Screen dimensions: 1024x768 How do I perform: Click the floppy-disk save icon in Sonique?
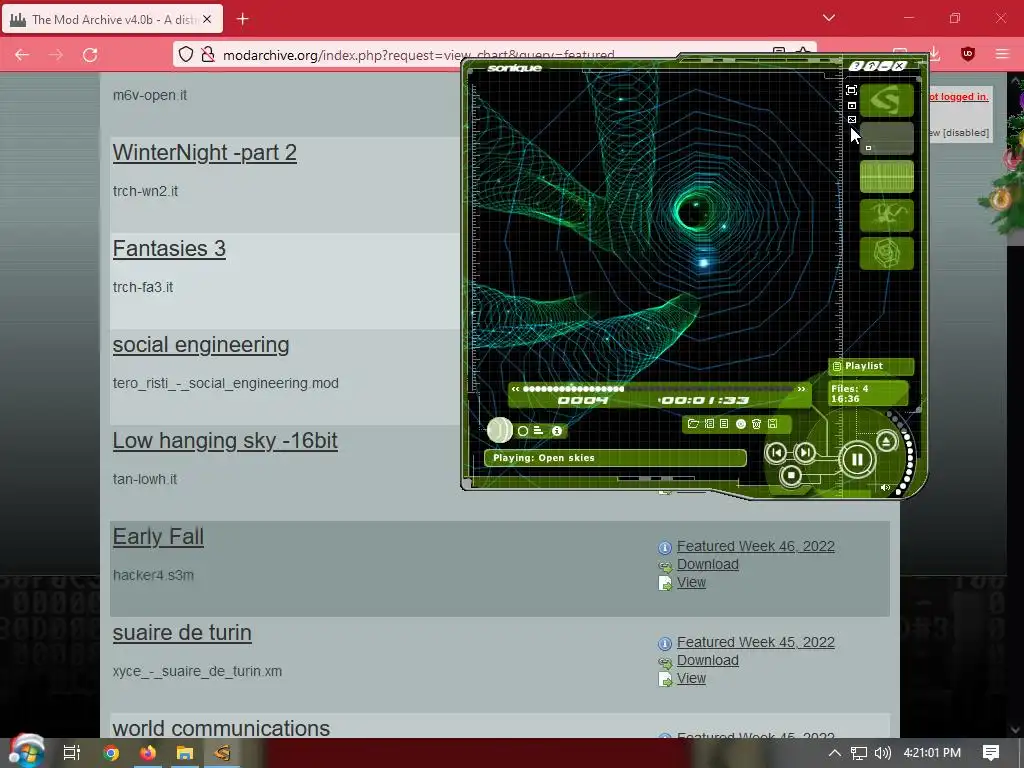coord(773,424)
